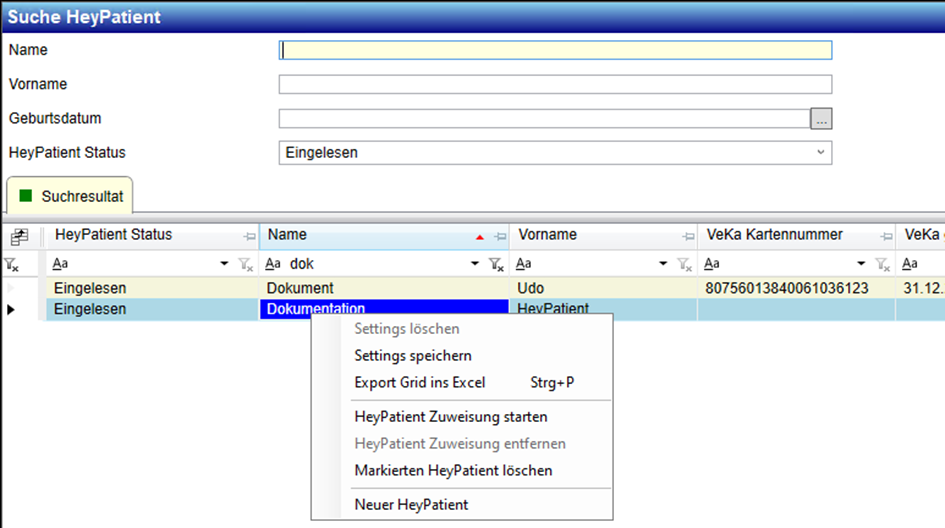The width and height of the screenshot is (945, 528).
Task: Open the HeyPatient Status filter value dropdown
Action: pos(224,263)
